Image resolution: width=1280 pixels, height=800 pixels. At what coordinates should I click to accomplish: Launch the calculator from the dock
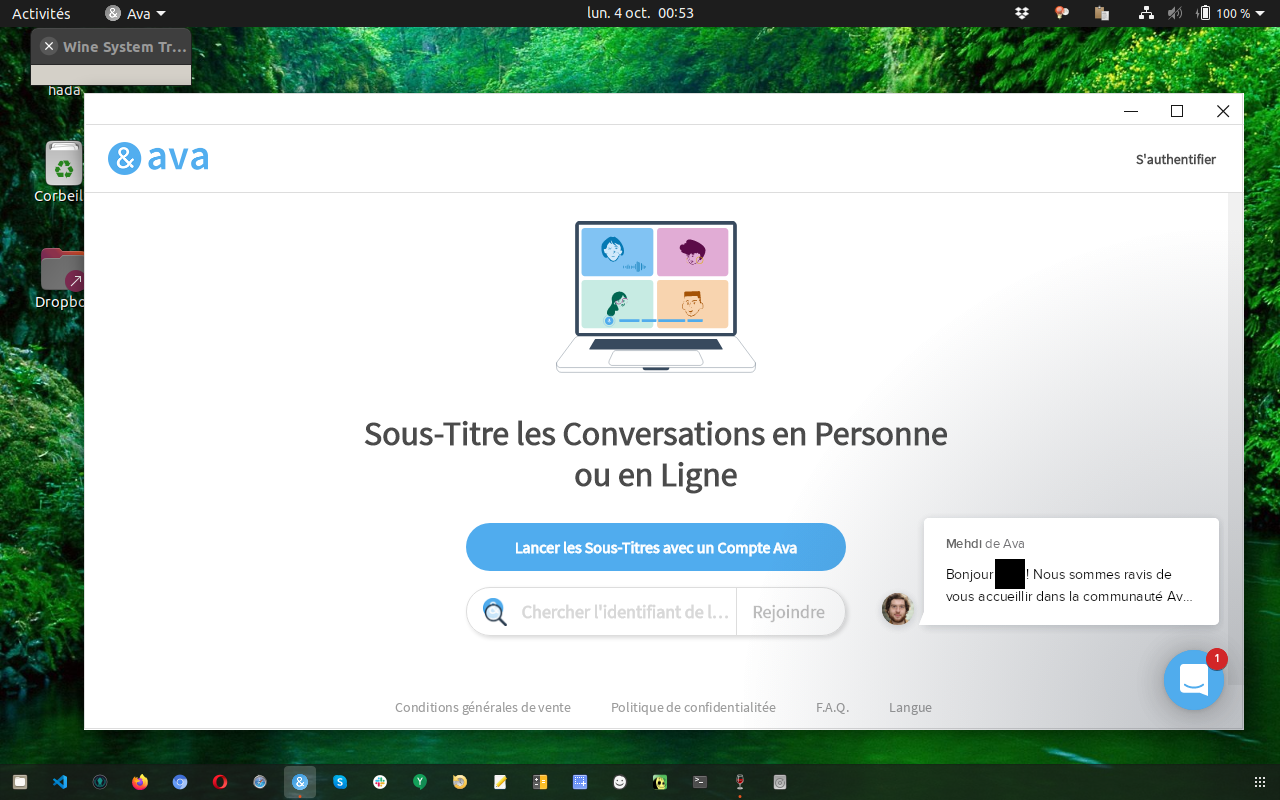pyautogui.click(x=540, y=782)
